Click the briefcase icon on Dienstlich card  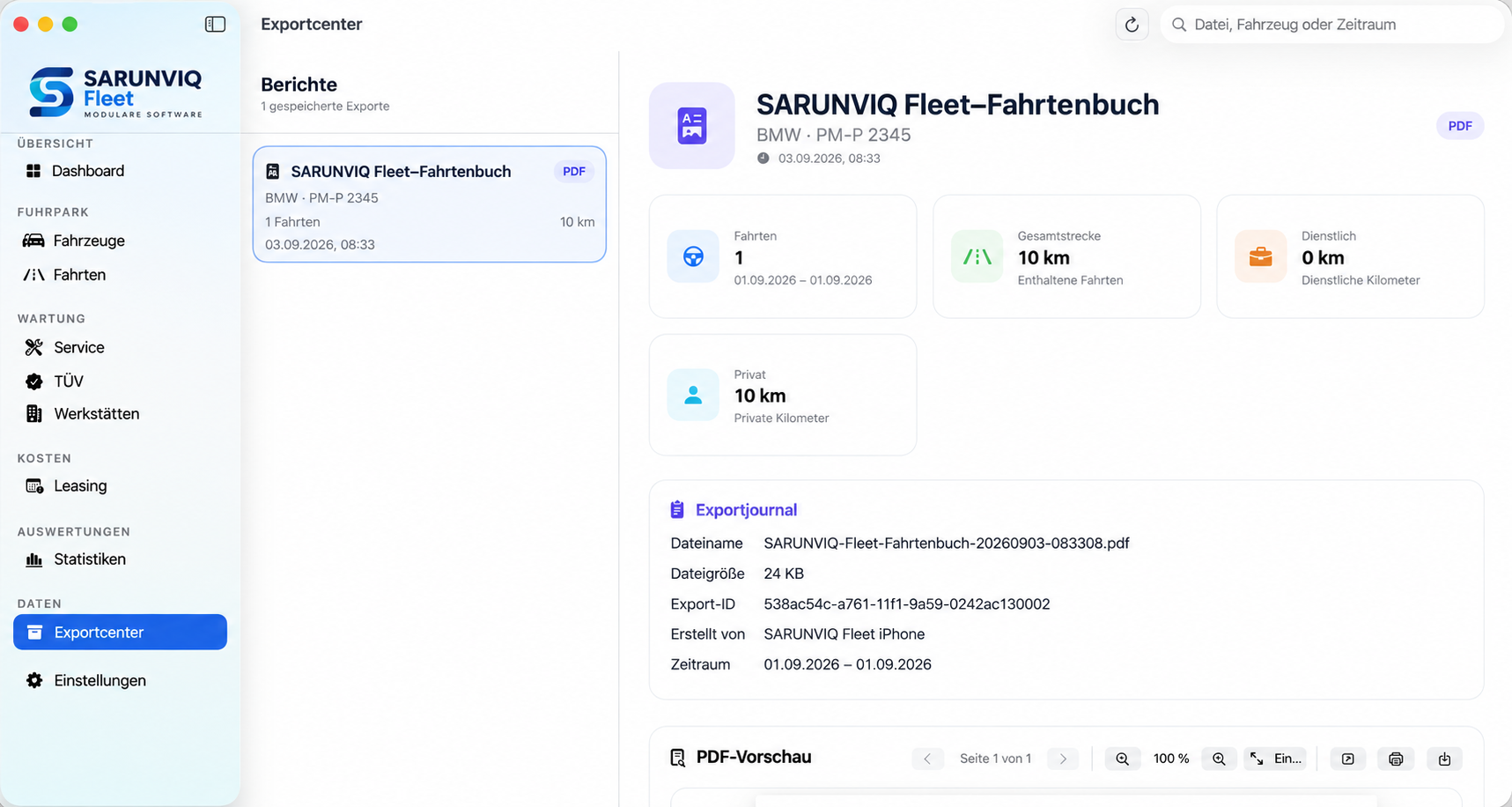1260,256
